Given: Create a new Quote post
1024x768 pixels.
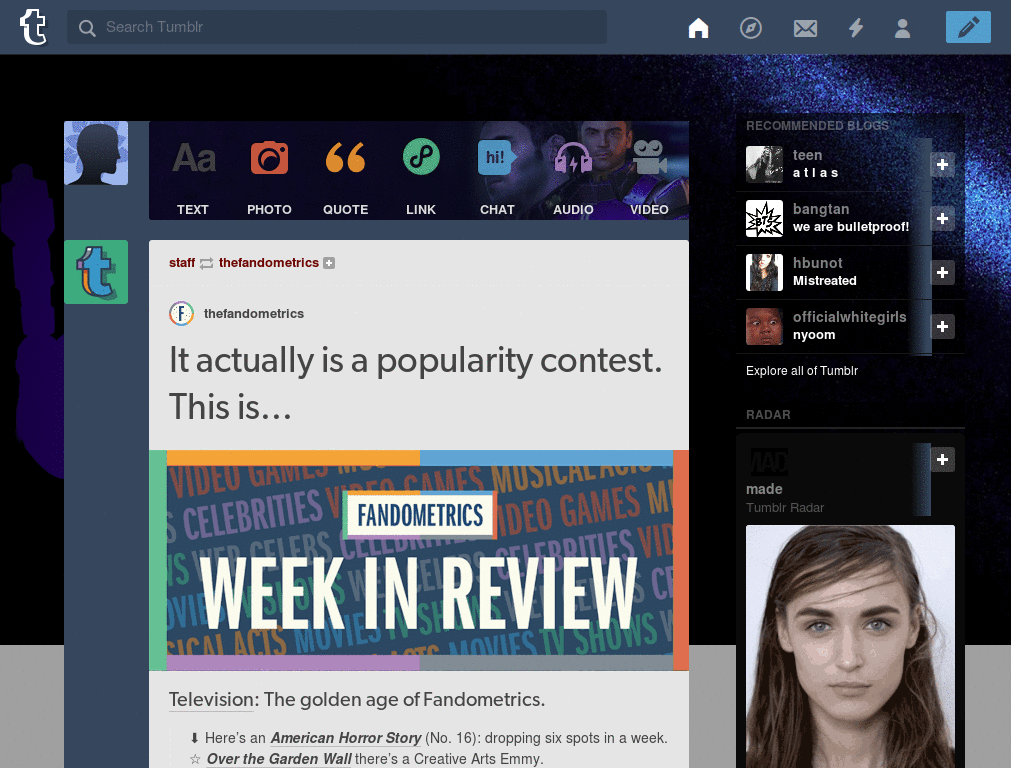Looking at the screenshot, I should 345,177.
